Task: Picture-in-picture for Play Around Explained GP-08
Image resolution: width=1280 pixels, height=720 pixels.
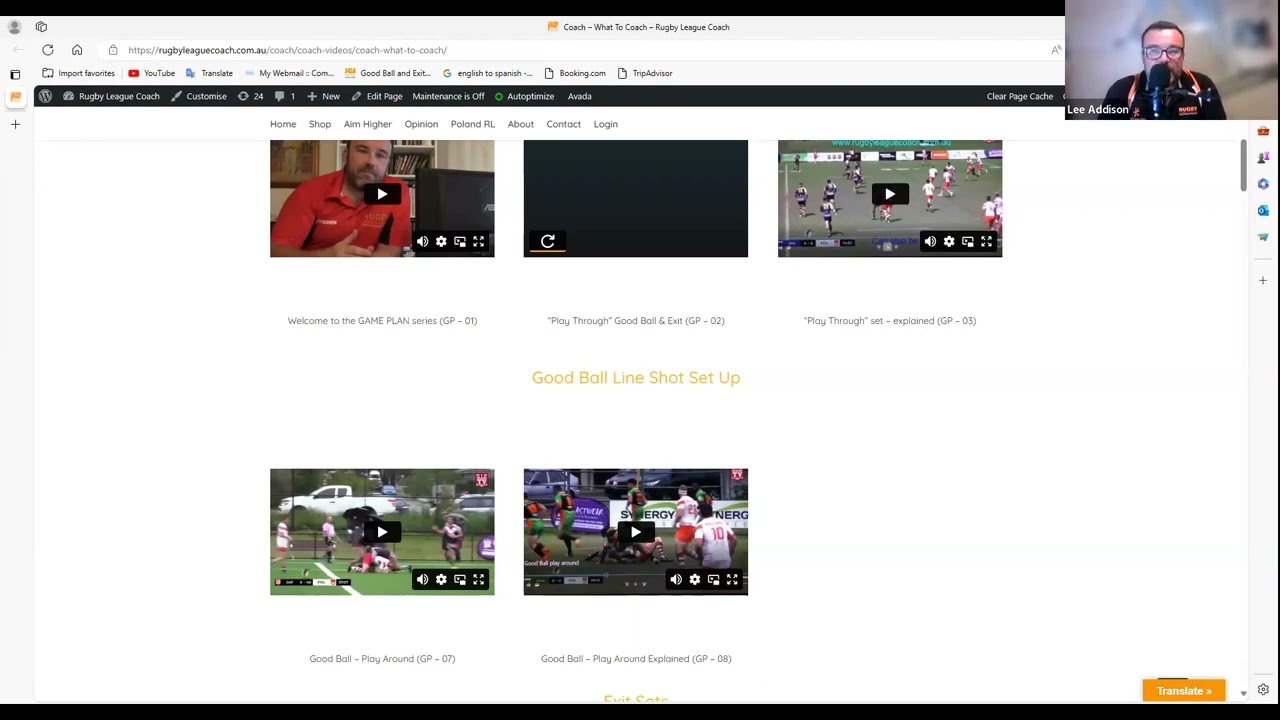Action: click(x=714, y=579)
